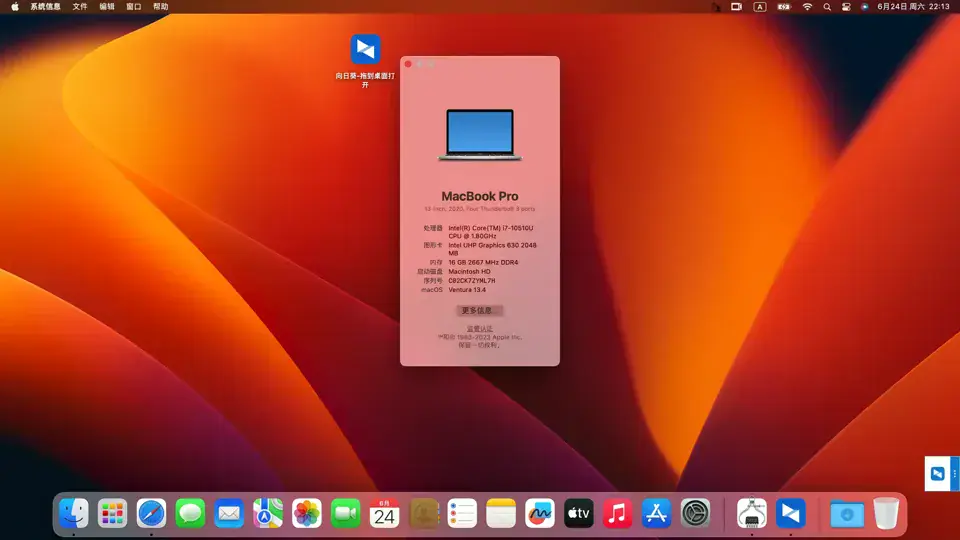Open Spotlight search in menu bar
This screenshot has width=960, height=540.
[827, 7]
